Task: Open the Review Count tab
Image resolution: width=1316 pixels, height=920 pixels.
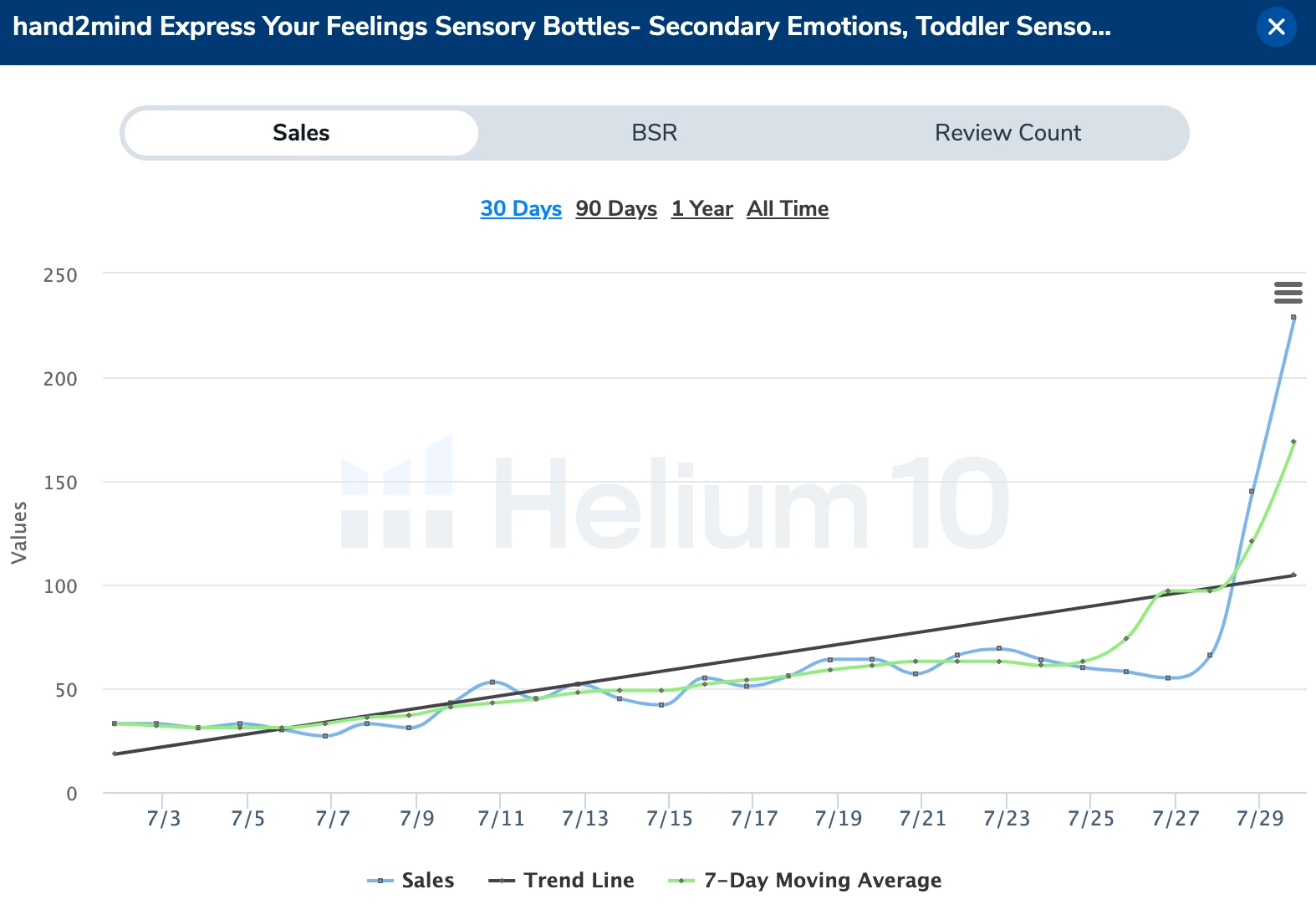Action: pyautogui.click(x=1007, y=132)
